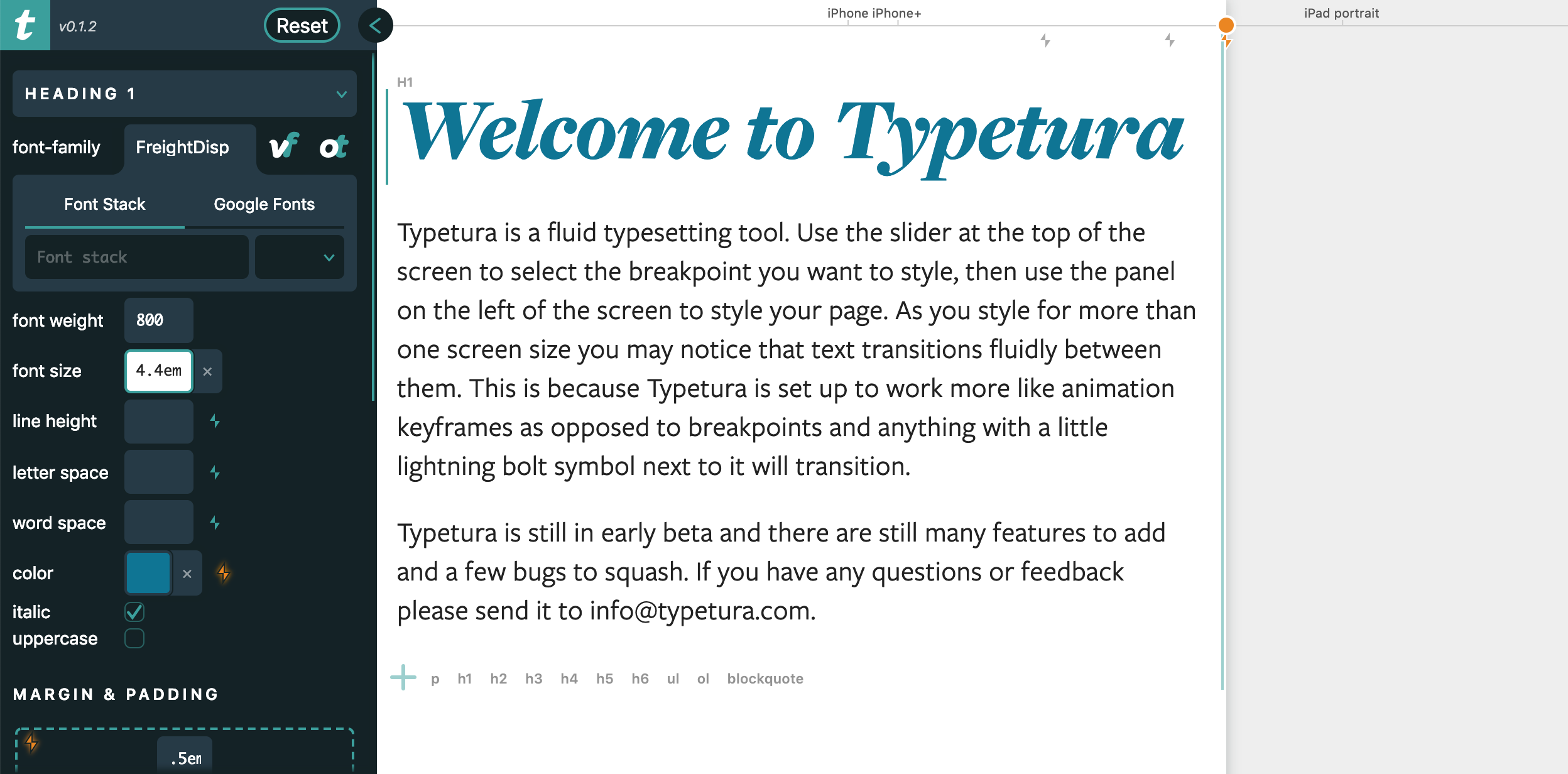Screen dimensions: 1568x774
Task: Open OpenType features with the ot icon
Action: pos(334,148)
